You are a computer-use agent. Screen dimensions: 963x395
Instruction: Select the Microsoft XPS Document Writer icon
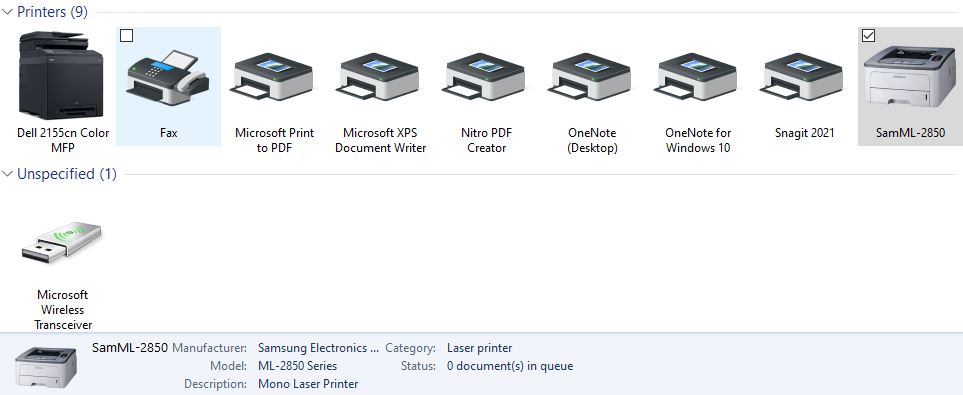coord(380,77)
